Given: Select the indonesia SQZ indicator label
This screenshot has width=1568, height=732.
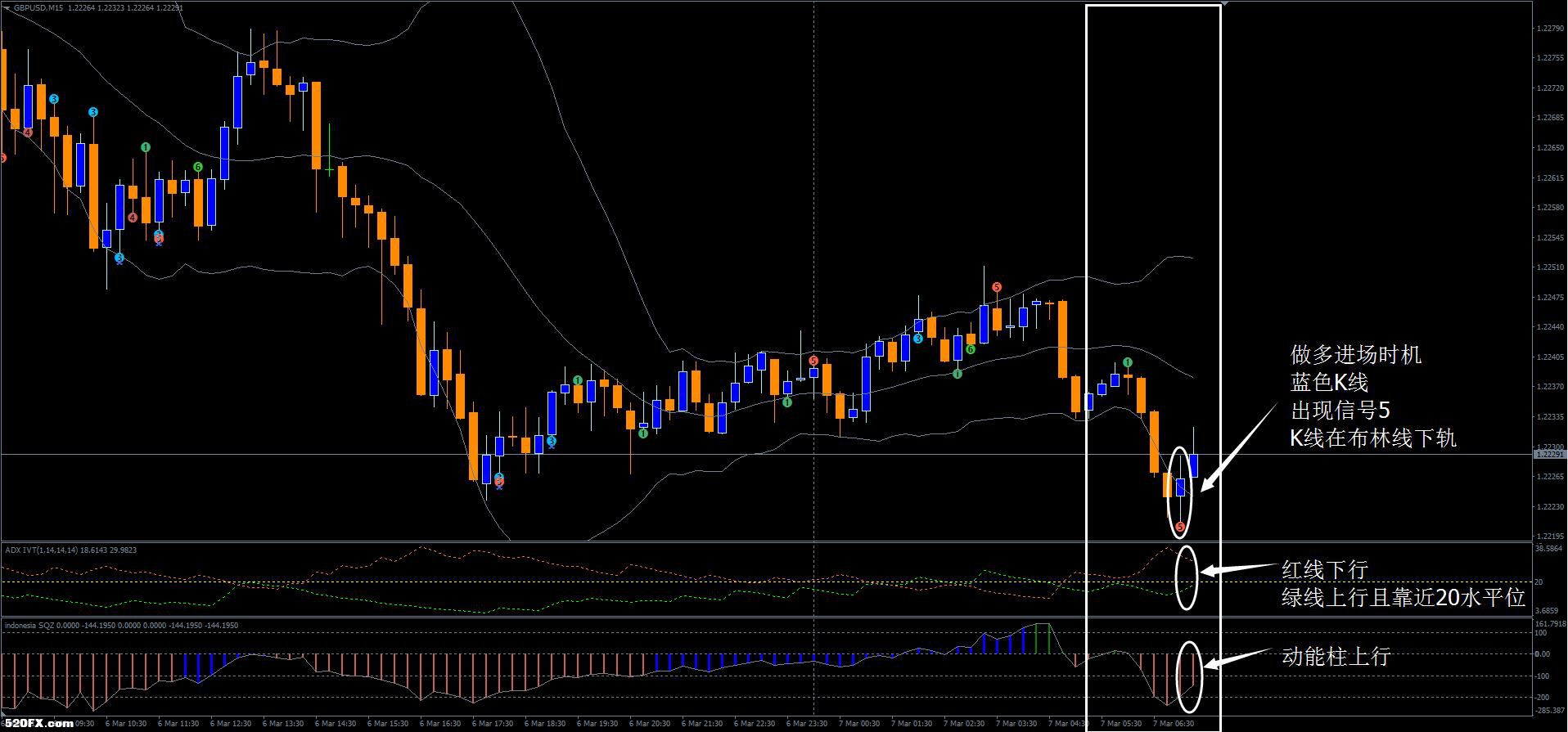Looking at the screenshot, I should pos(28,626).
